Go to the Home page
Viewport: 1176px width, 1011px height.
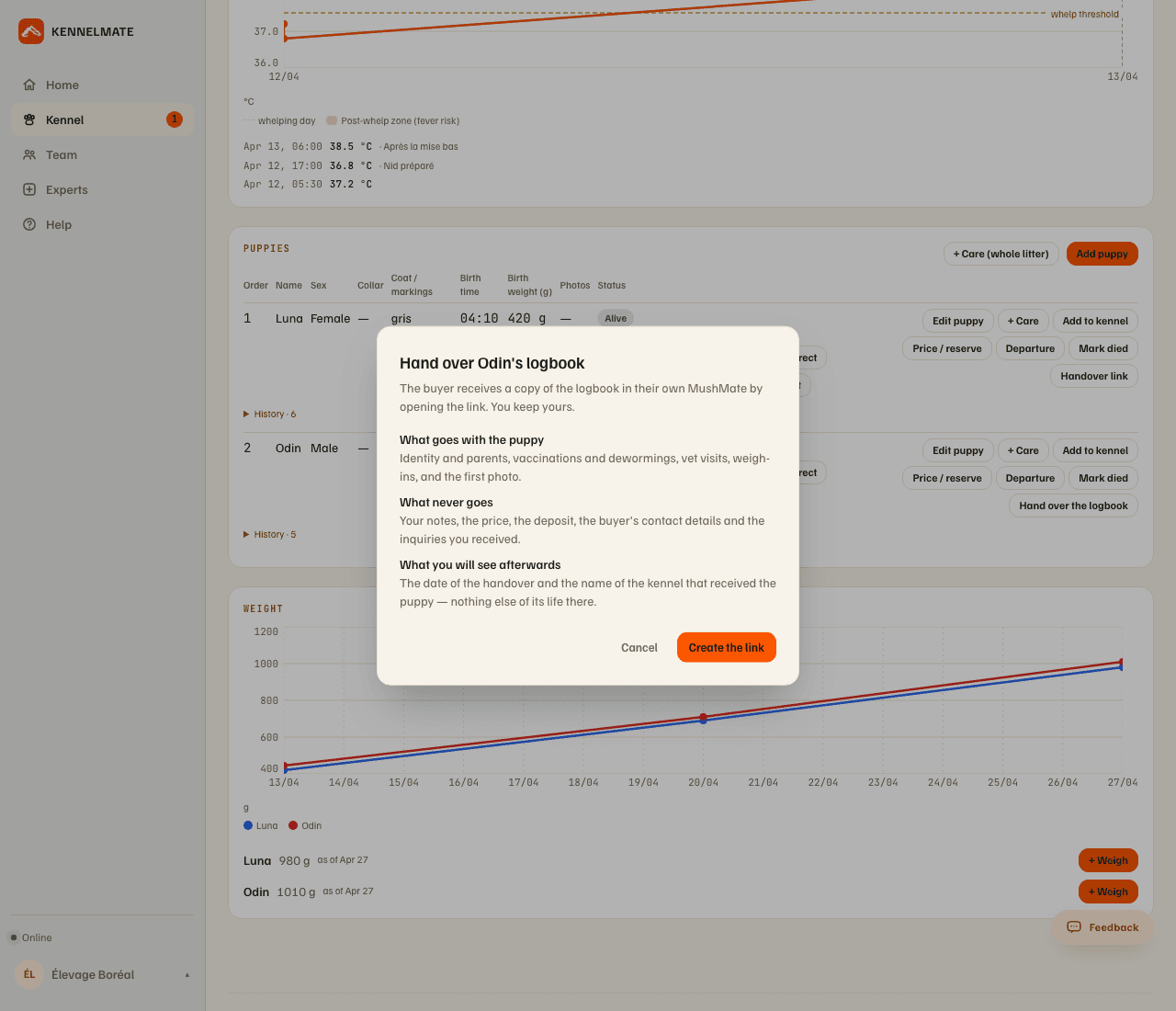tap(102, 85)
